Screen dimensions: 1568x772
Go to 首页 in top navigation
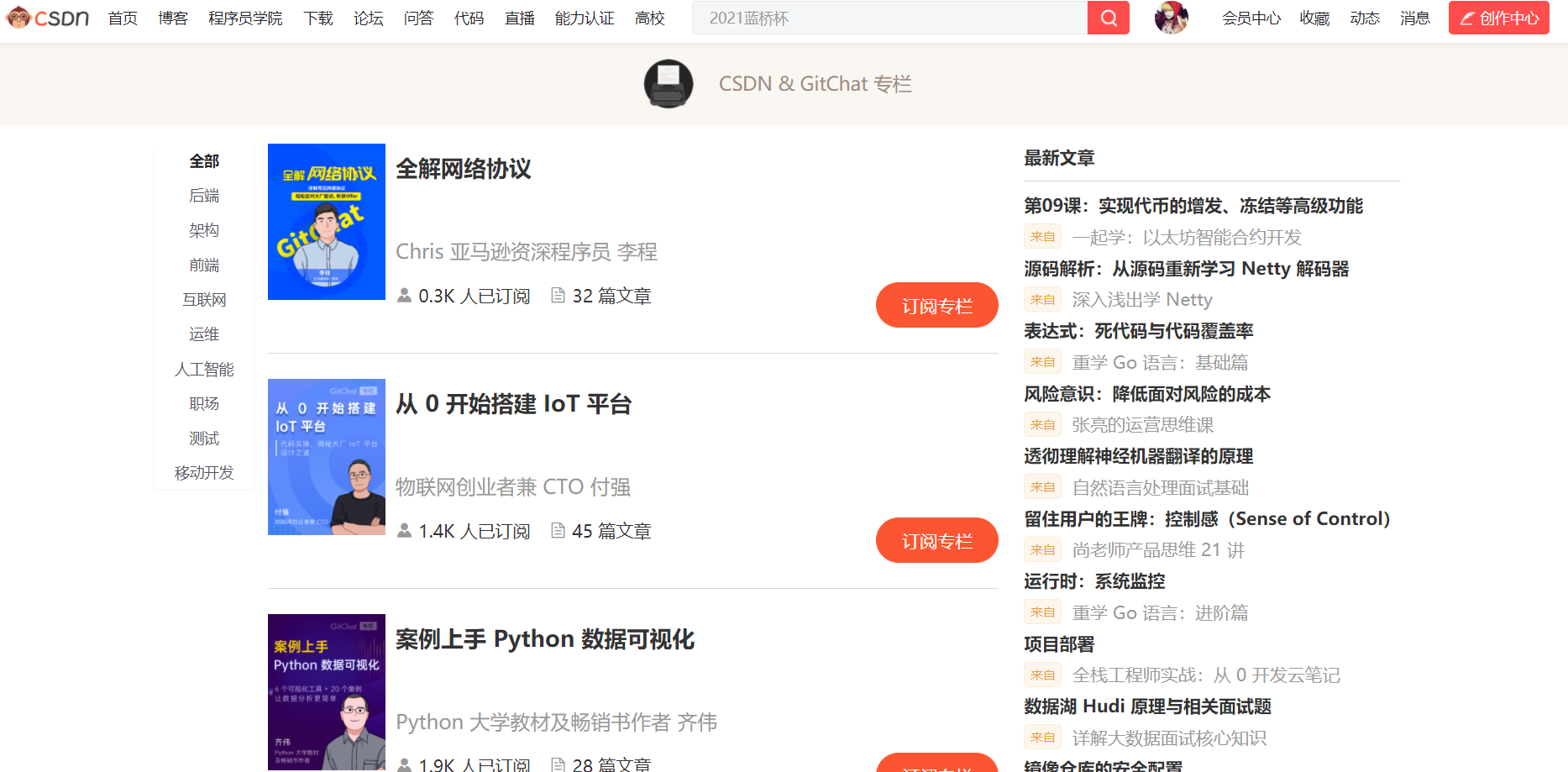click(x=123, y=18)
